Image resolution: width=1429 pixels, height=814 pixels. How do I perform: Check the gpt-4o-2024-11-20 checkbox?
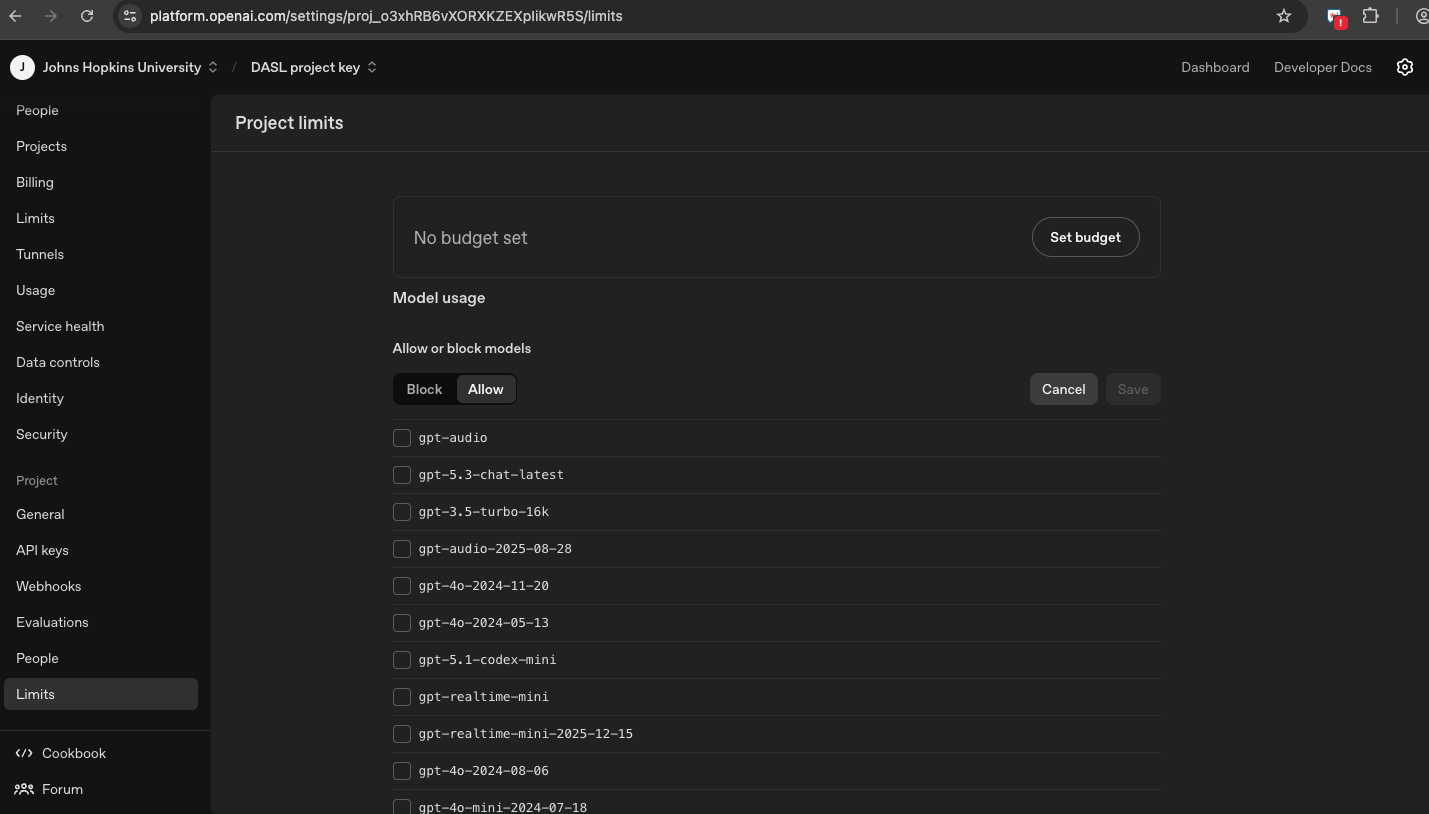(x=402, y=586)
